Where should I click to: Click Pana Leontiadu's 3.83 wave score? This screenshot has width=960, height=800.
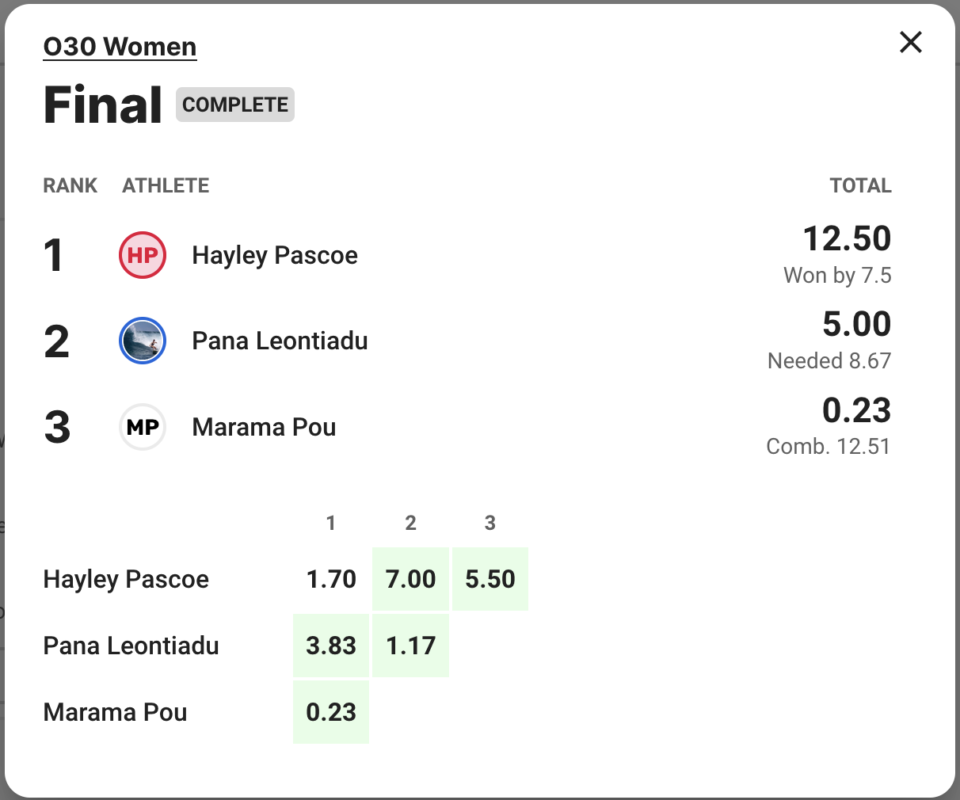click(x=331, y=646)
